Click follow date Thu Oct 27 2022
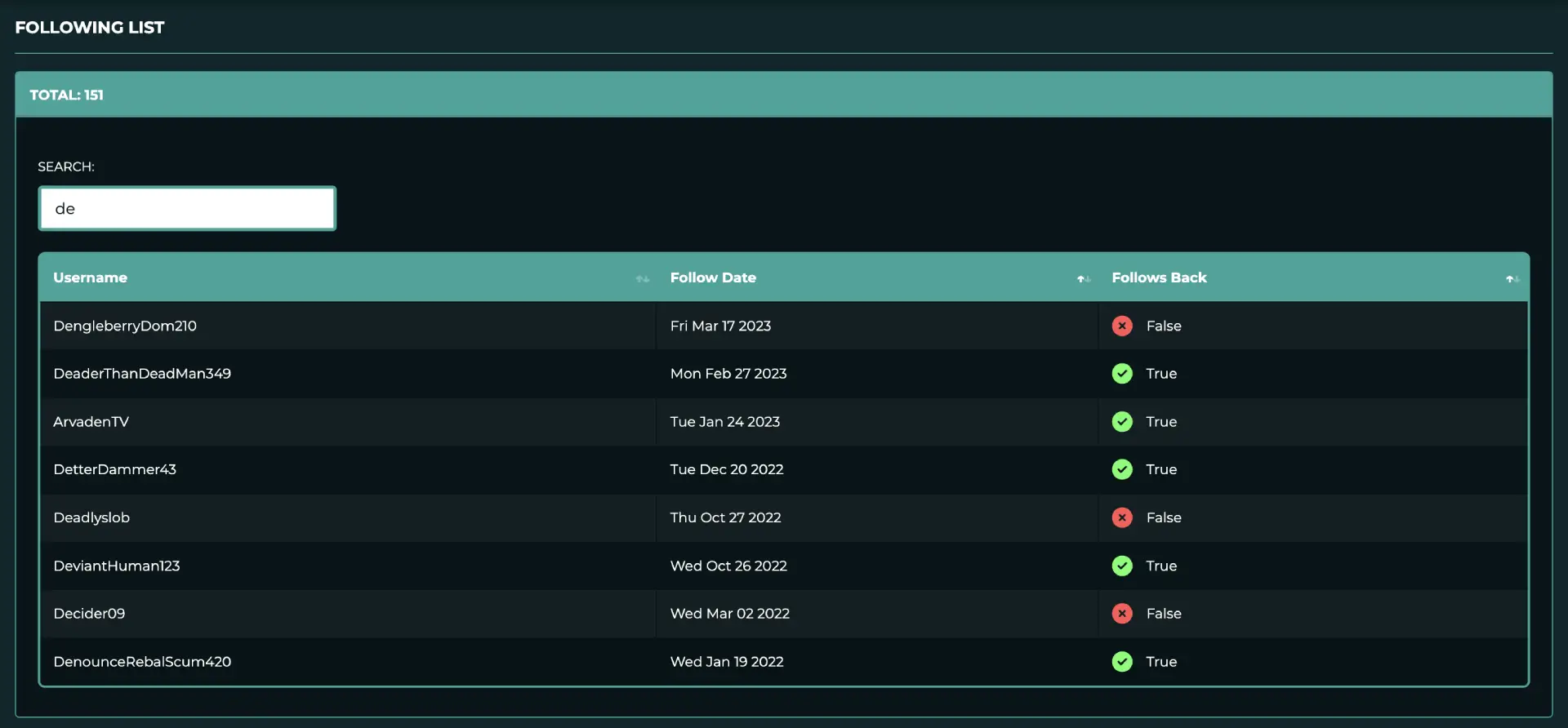1568x728 pixels. point(725,517)
